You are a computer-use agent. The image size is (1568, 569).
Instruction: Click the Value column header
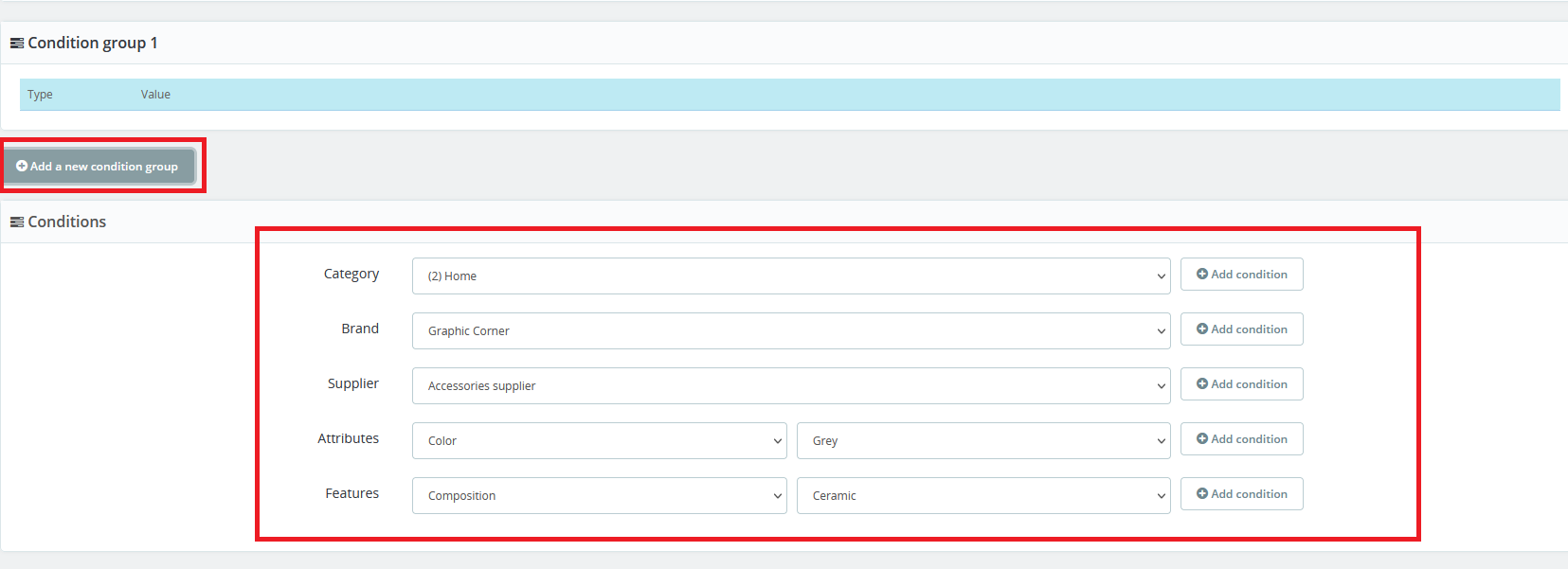(155, 95)
